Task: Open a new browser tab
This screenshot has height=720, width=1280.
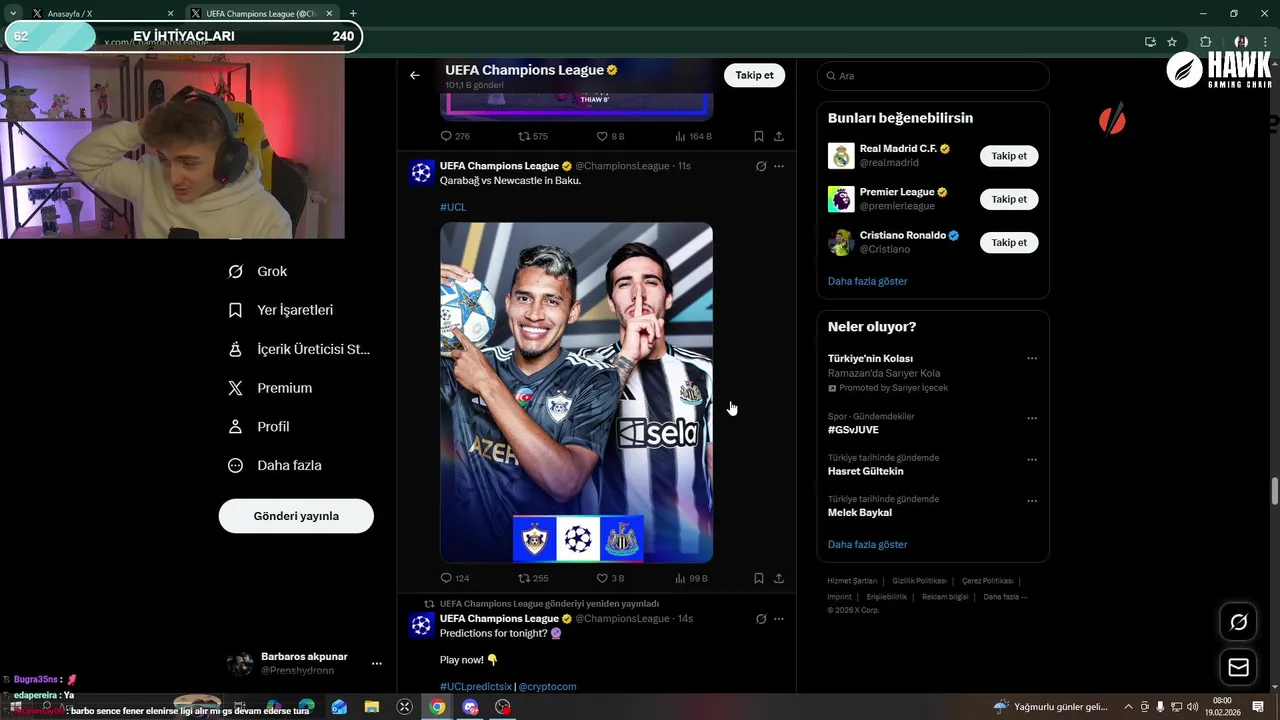Action: click(x=353, y=14)
